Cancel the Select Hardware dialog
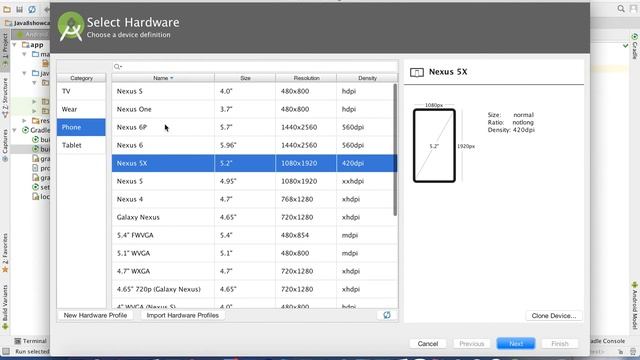 pyautogui.click(x=428, y=344)
